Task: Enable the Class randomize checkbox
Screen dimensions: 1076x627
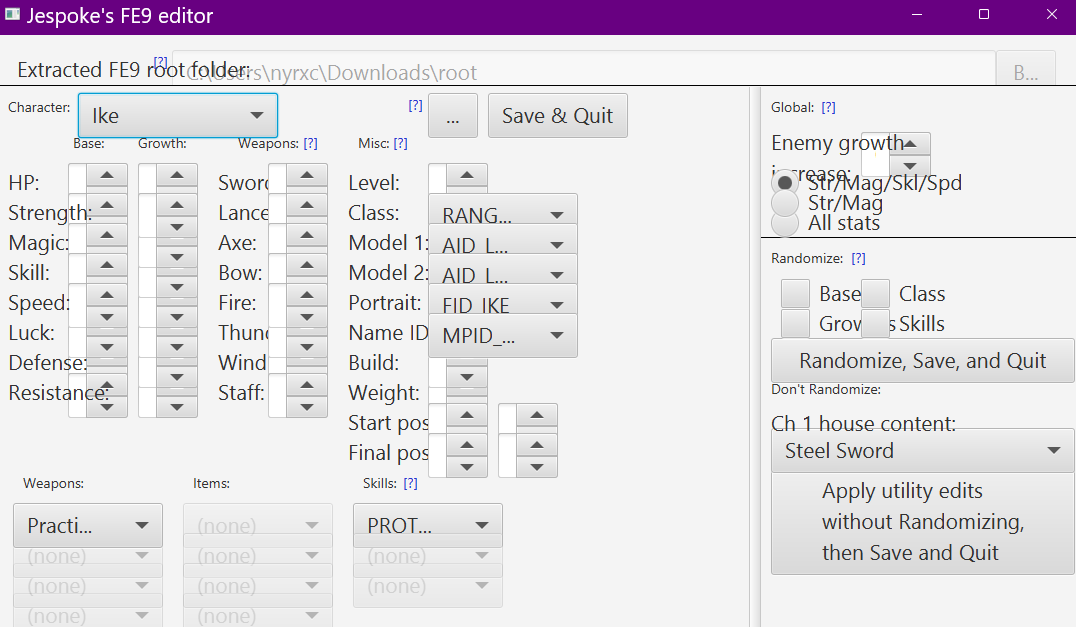Action: click(x=876, y=293)
